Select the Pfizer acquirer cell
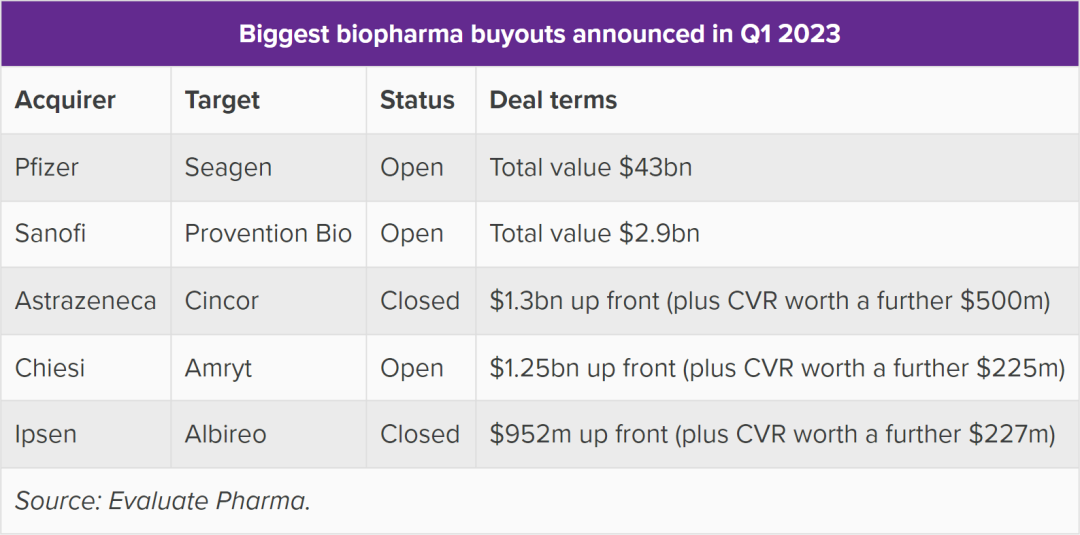Screen dimensions: 1080x535 (x=47, y=167)
